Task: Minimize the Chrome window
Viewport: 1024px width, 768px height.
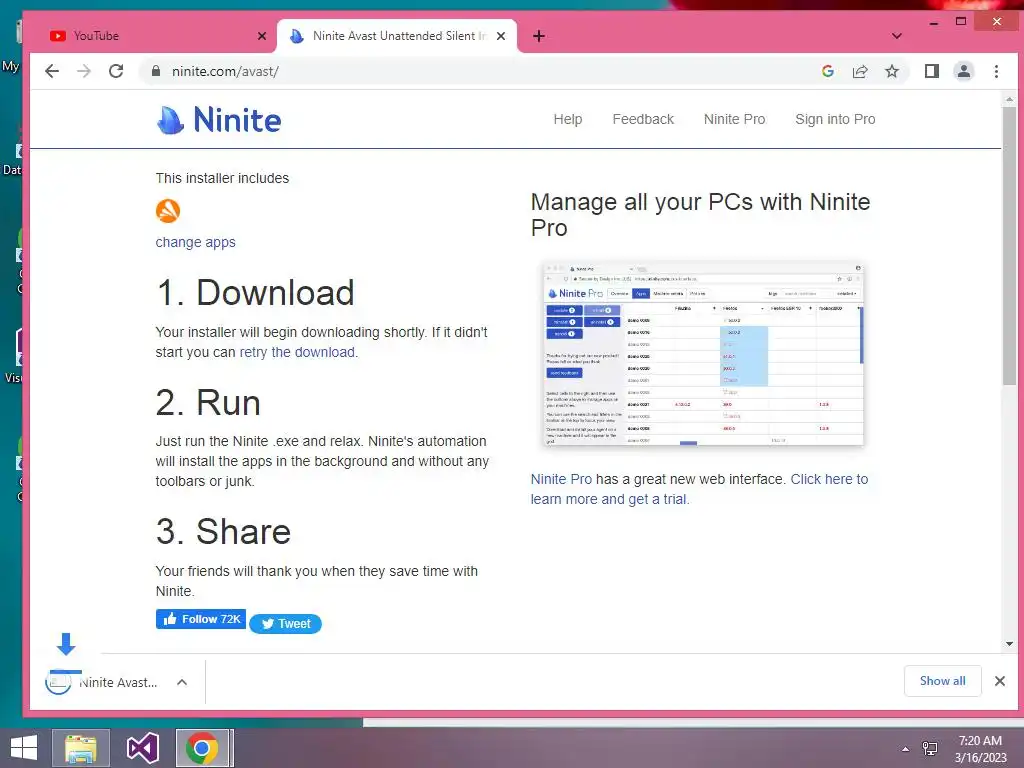Action: (x=934, y=22)
